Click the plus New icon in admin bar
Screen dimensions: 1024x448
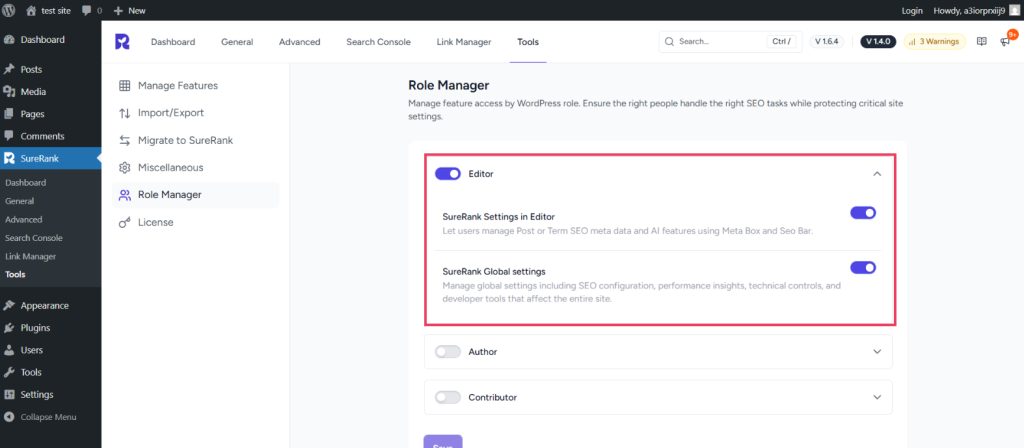tap(118, 10)
